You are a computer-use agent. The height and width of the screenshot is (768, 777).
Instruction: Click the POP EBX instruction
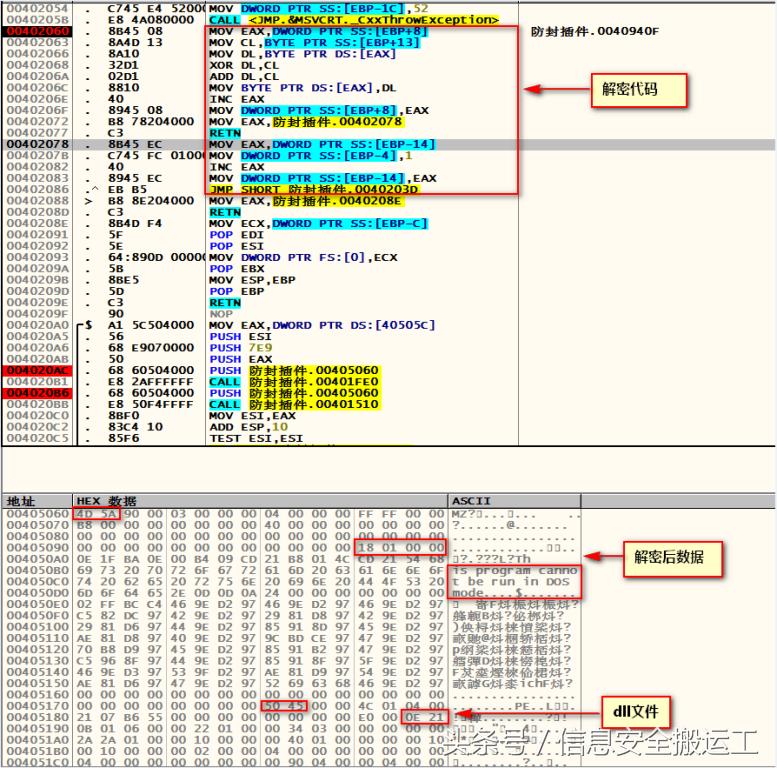(x=236, y=269)
